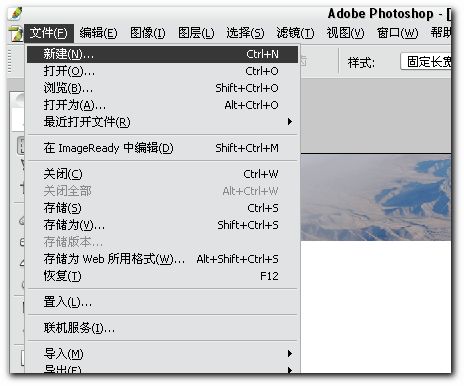The height and width of the screenshot is (386, 464).
Task: Choose 打开为(A)... menu entry
Action: [162, 105]
